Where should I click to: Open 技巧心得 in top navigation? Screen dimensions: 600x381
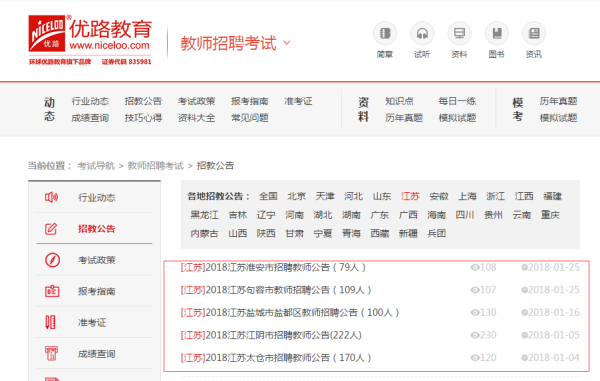point(143,118)
